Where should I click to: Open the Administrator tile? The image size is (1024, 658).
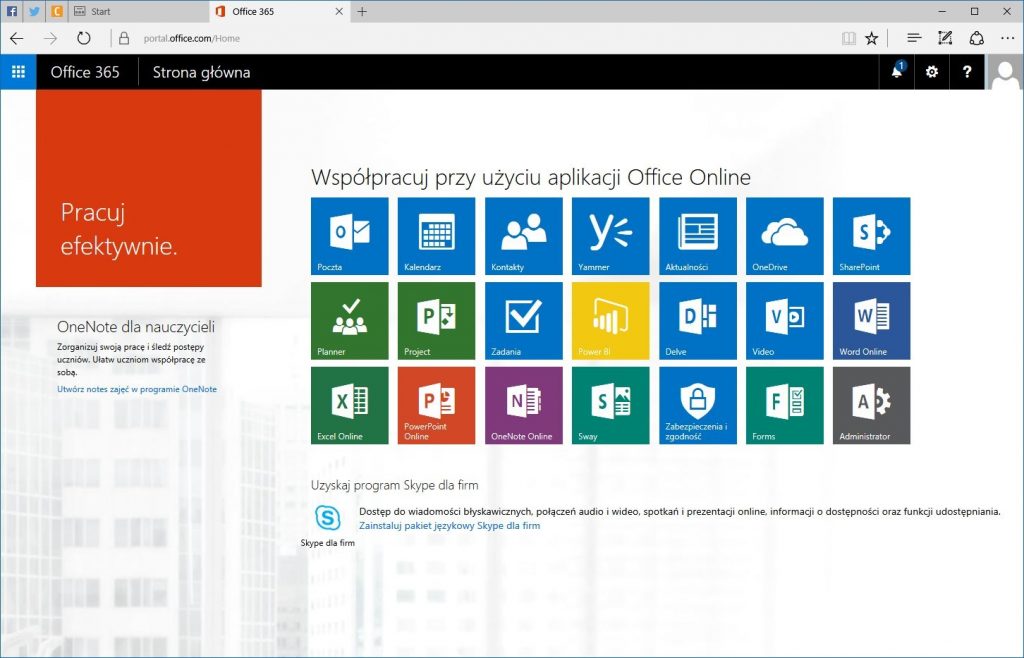(x=871, y=405)
